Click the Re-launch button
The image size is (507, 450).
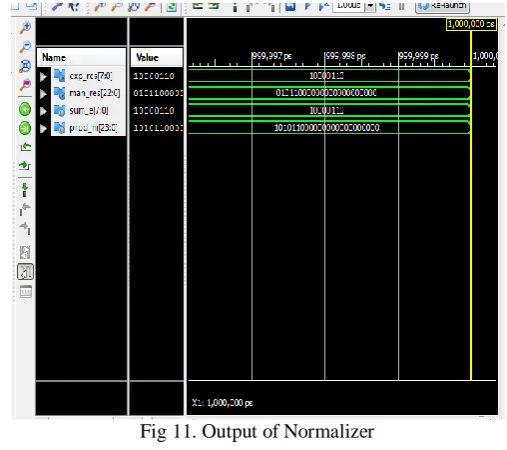click(x=442, y=6)
